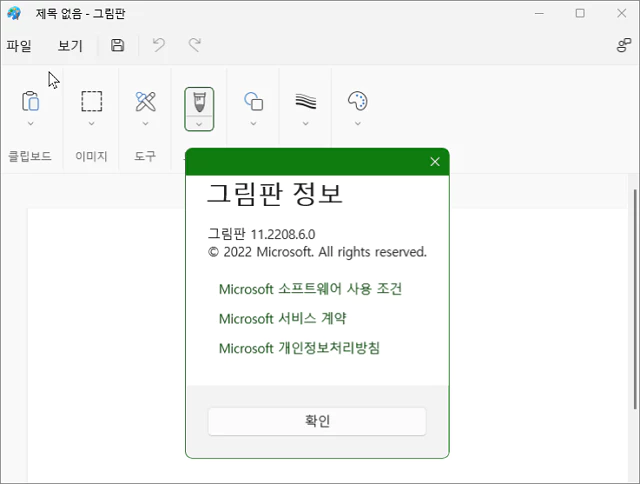Click the 클립보드 group label
The image size is (640, 484).
(x=30, y=156)
